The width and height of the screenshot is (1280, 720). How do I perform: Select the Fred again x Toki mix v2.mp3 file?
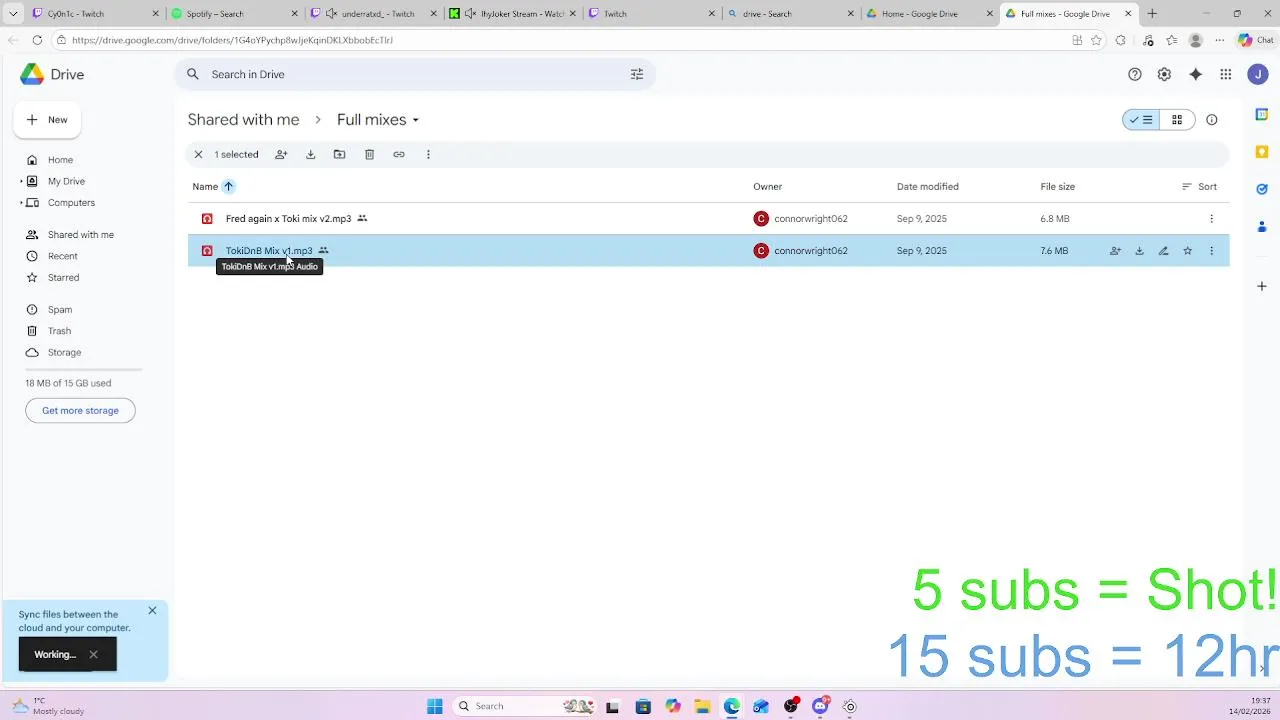click(x=708, y=219)
